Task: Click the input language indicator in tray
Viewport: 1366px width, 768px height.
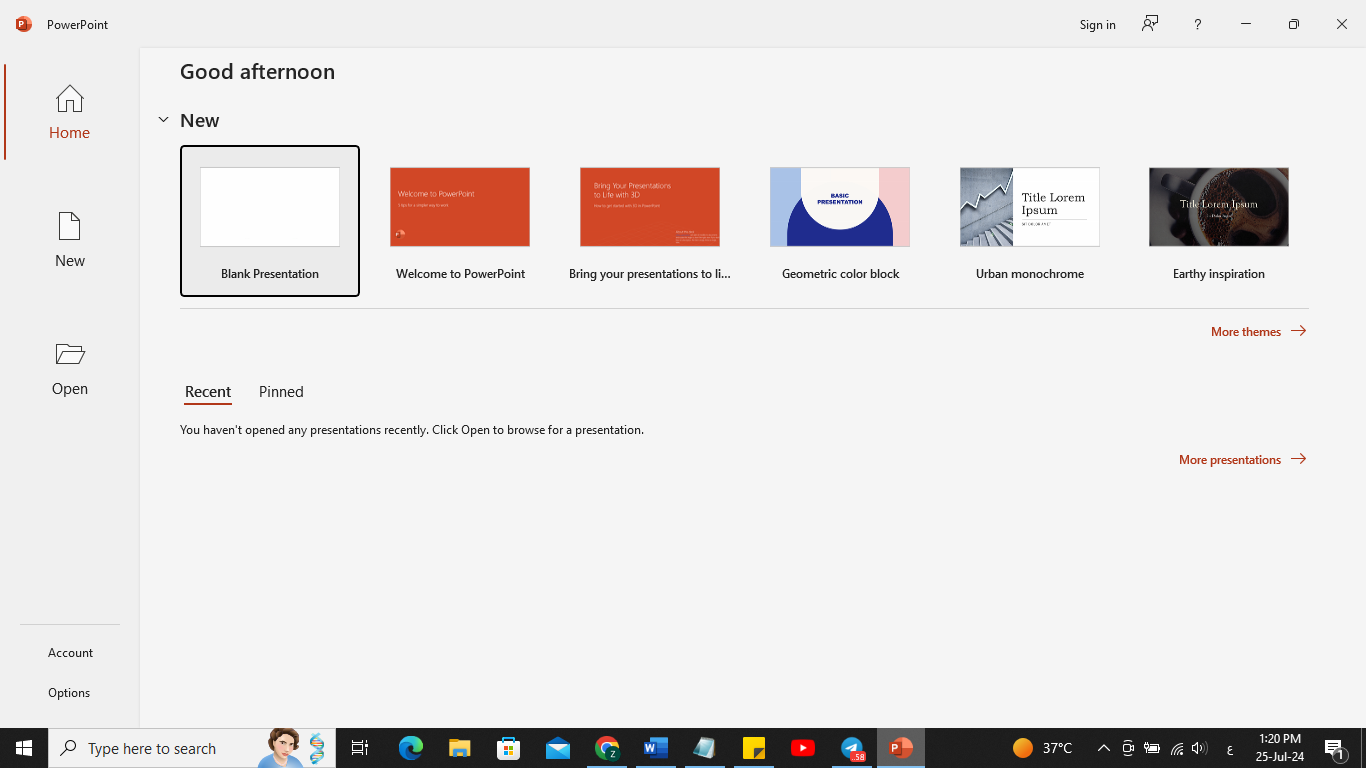Action: [x=1229, y=749]
